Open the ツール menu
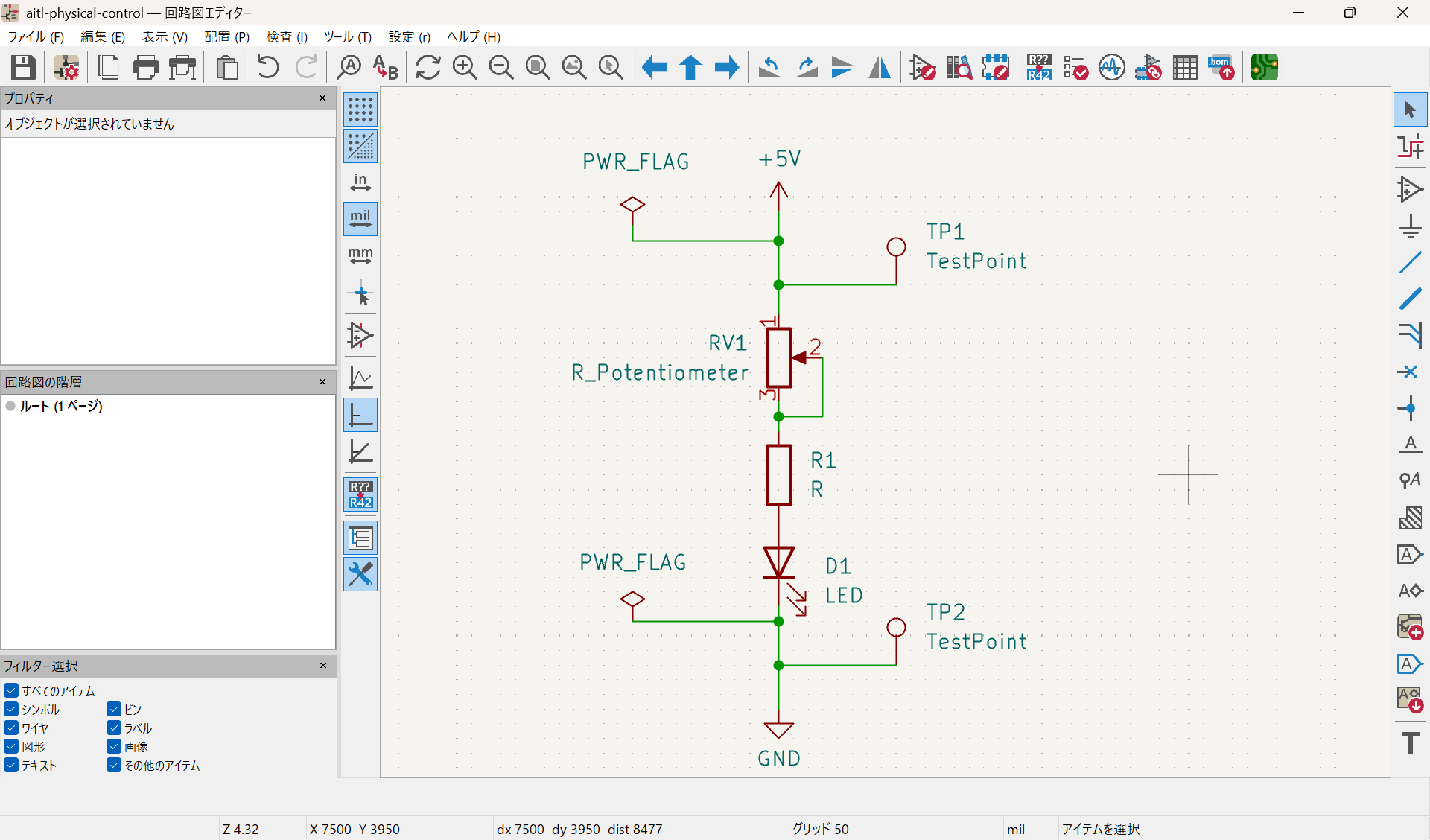This screenshot has width=1430, height=840. point(347,36)
